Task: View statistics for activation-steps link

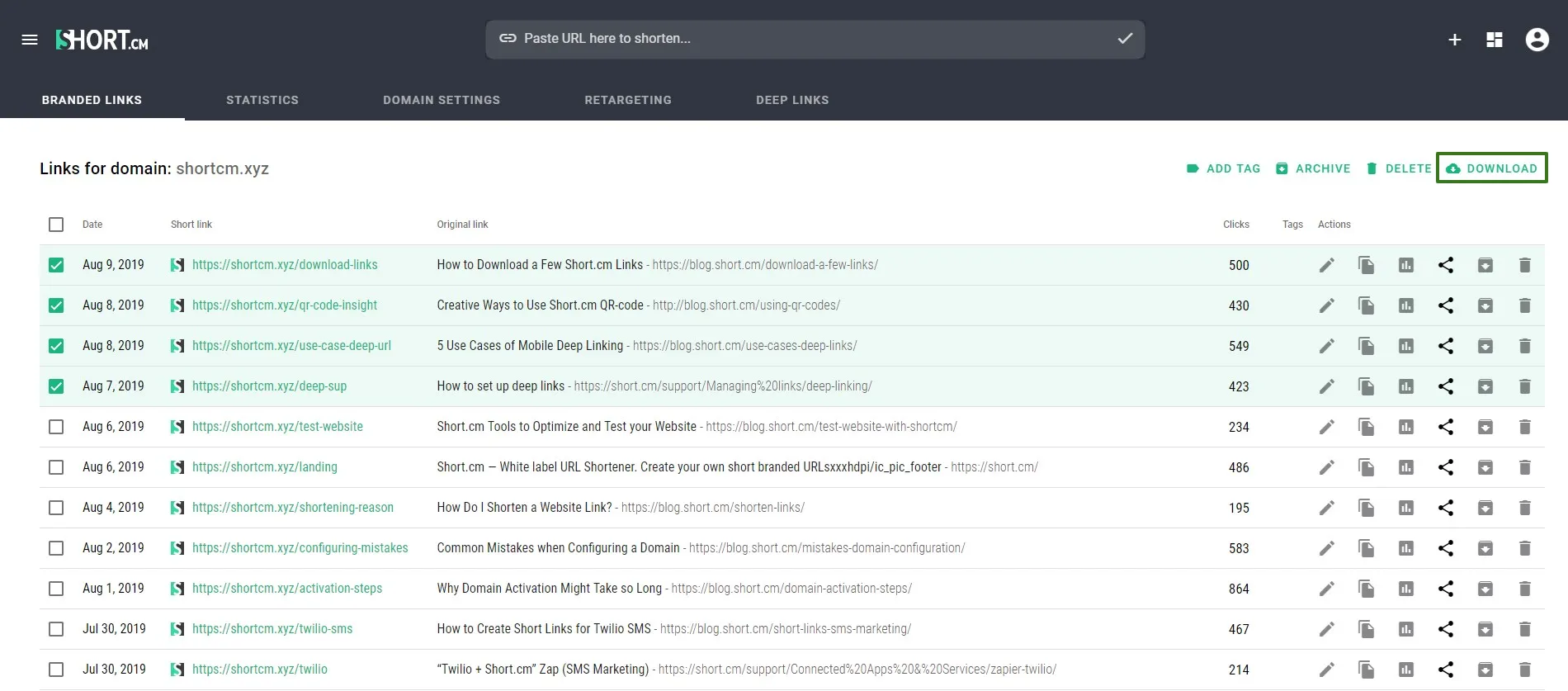Action: point(1406,589)
